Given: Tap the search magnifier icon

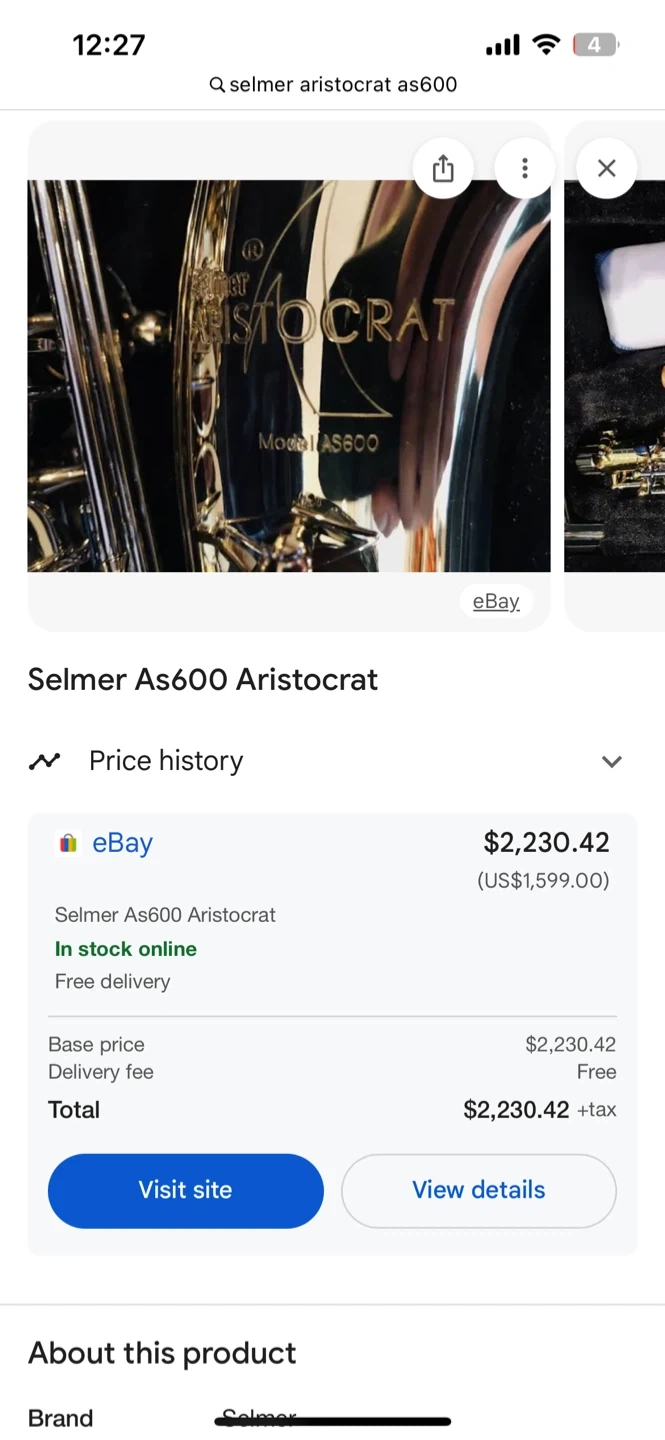Looking at the screenshot, I should click(x=217, y=85).
